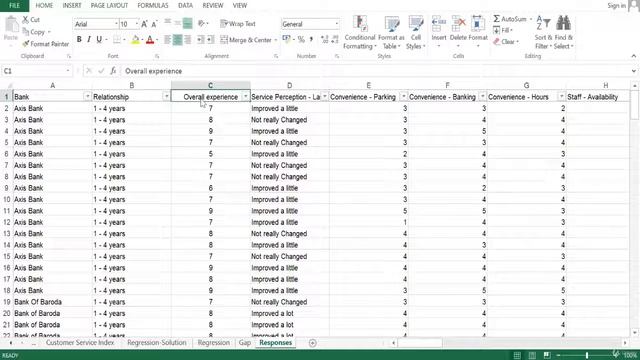Click the Format cells icon
Viewport: 640px width, 360px height.
pyautogui.click(x=478, y=24)
